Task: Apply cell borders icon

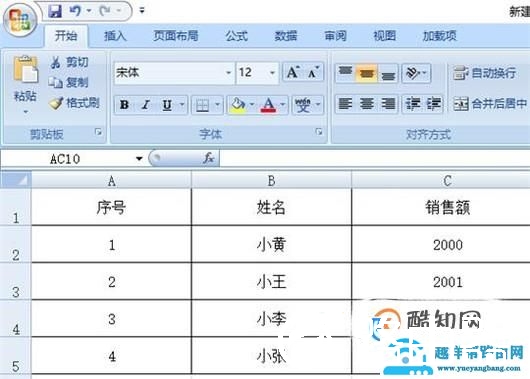Action: pyautogui.click(x=202, y=105)
